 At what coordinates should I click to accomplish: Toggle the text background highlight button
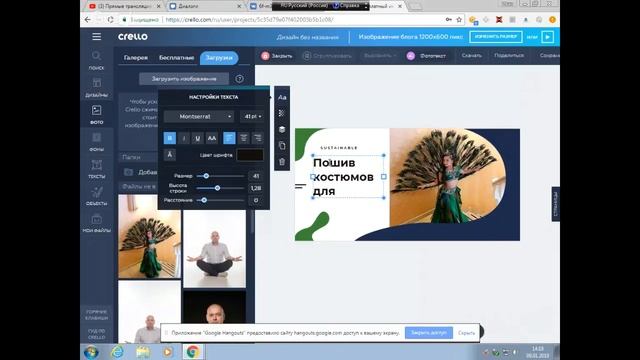tap(170, 155)
